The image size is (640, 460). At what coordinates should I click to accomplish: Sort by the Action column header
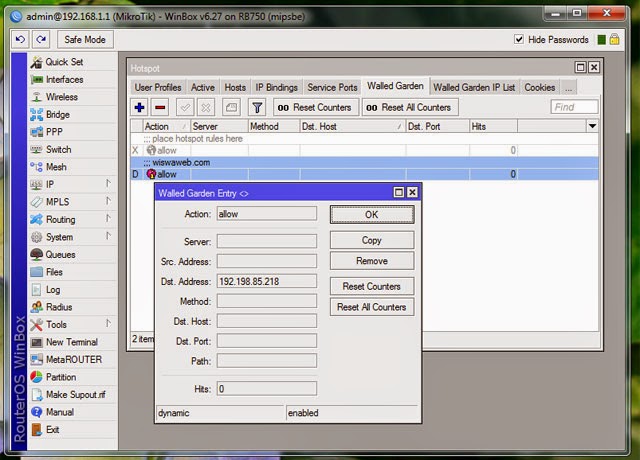click(x=166, y=127)
